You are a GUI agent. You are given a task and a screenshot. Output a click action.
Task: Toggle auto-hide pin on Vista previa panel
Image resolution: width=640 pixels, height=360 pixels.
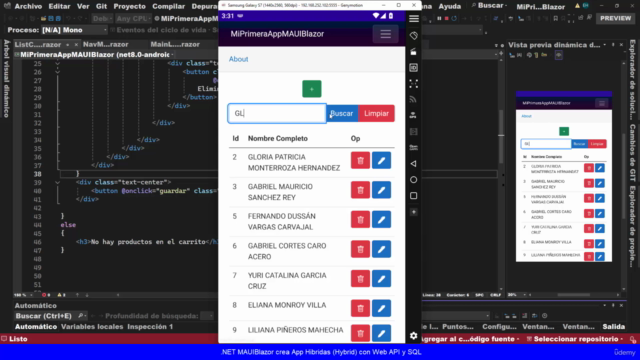(613, 45)
